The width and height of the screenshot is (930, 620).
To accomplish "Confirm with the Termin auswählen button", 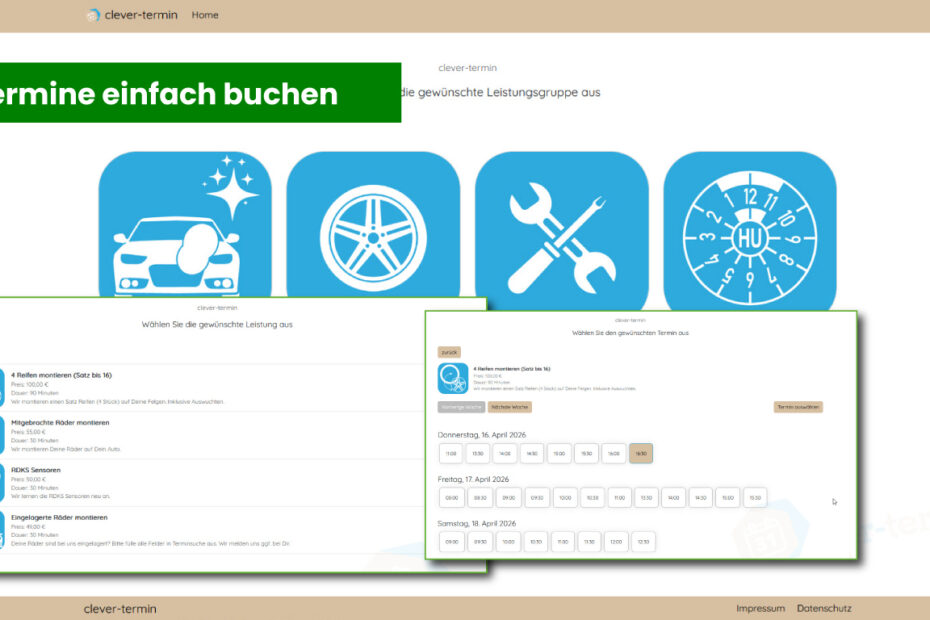I will (x=798, y=407).
